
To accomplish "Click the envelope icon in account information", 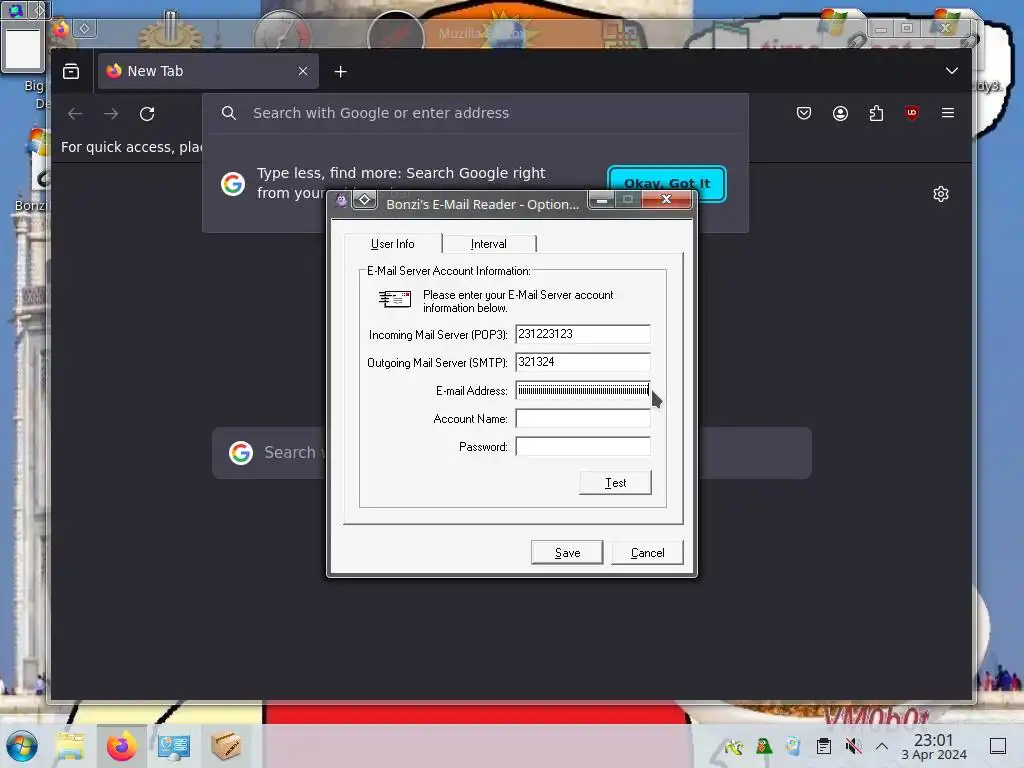I will tap(395, 299).
